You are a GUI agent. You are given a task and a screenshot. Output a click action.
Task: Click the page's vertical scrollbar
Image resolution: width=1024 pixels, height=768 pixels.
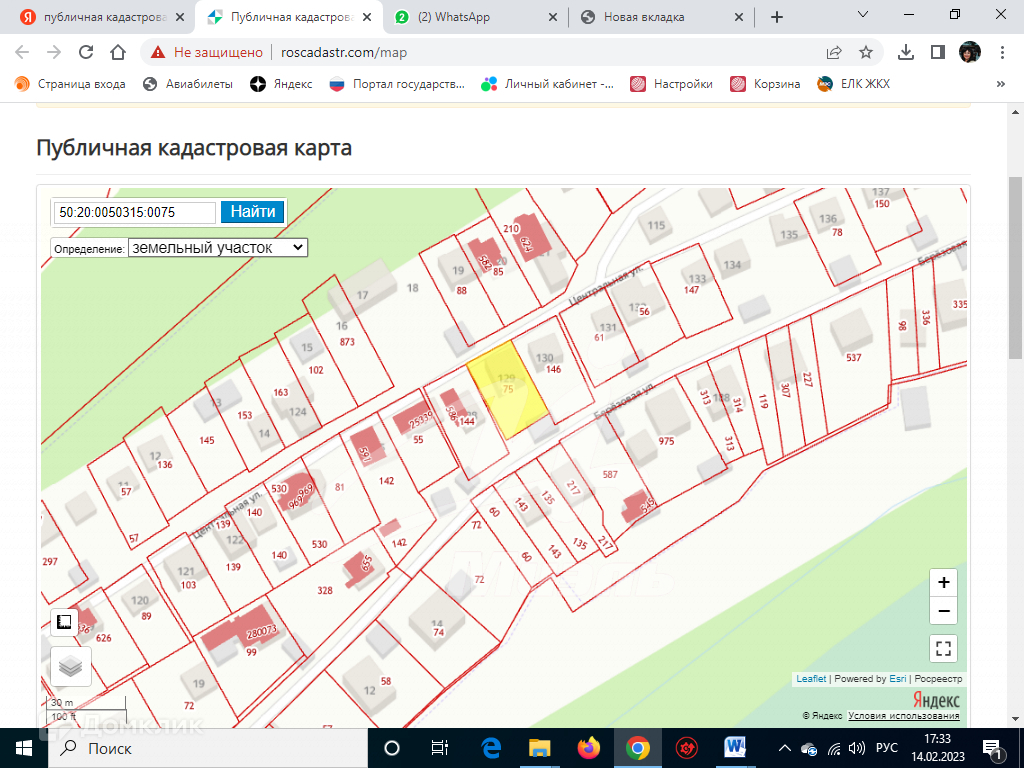coord(1016,270)
